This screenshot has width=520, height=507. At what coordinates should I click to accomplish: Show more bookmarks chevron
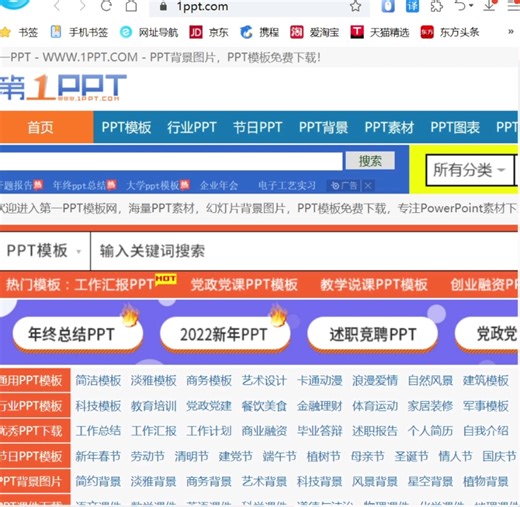(510, 32)
